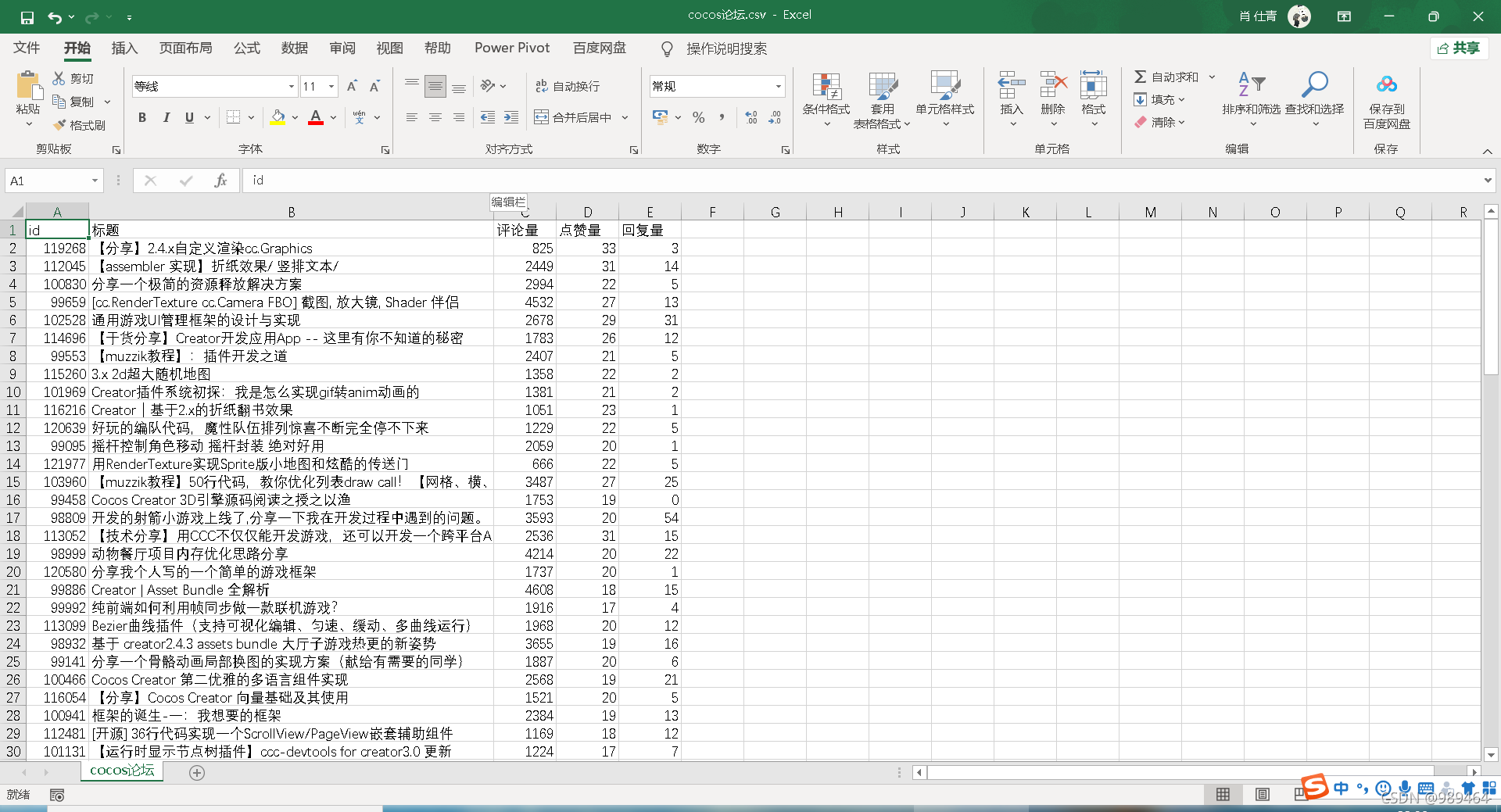Toggle underline formatting
This screenshot has width=1501, height=812.
189,117
